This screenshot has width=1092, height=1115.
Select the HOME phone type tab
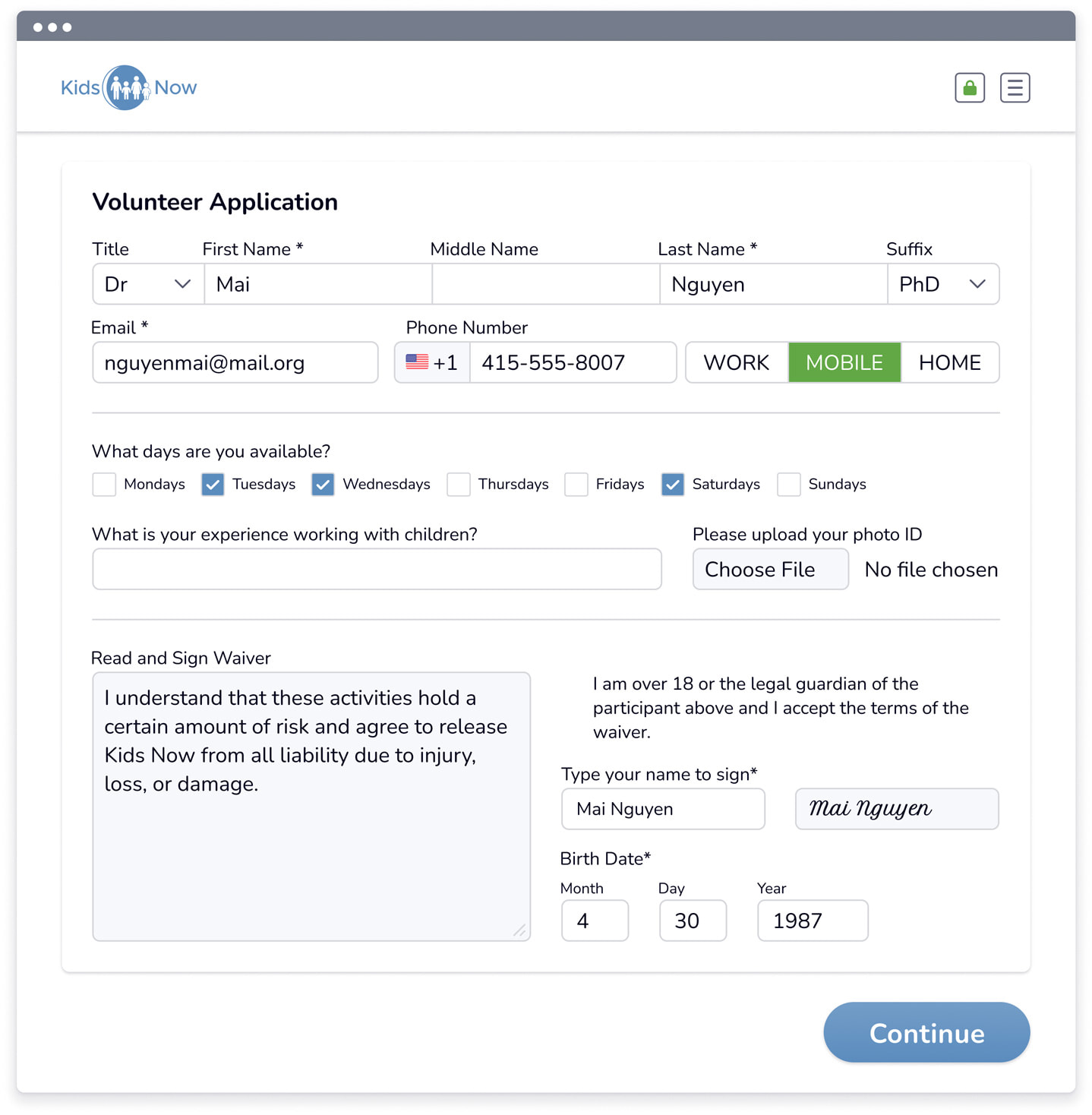[x=950, y=362]
